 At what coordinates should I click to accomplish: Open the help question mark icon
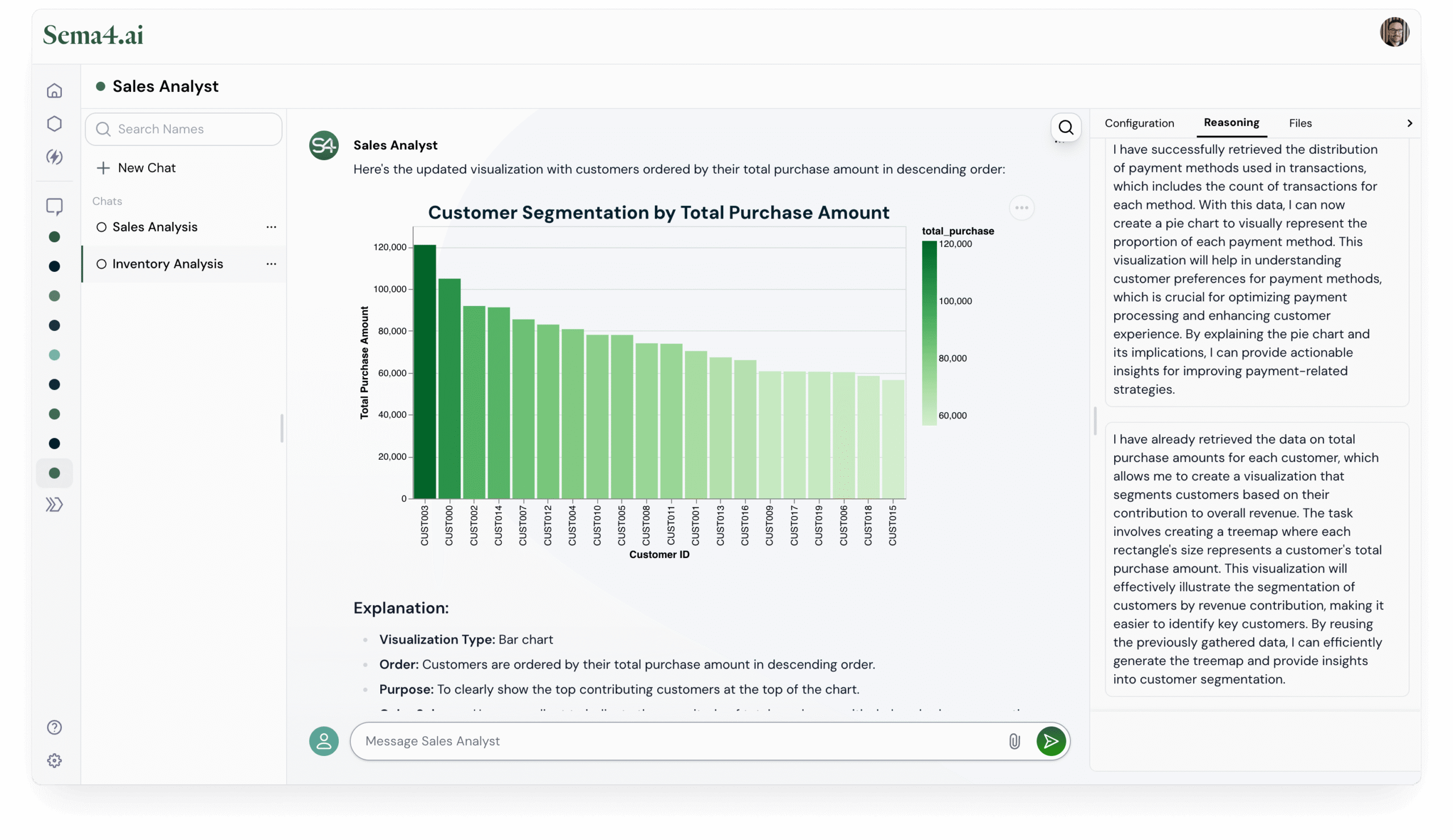(x=54, y=728)
